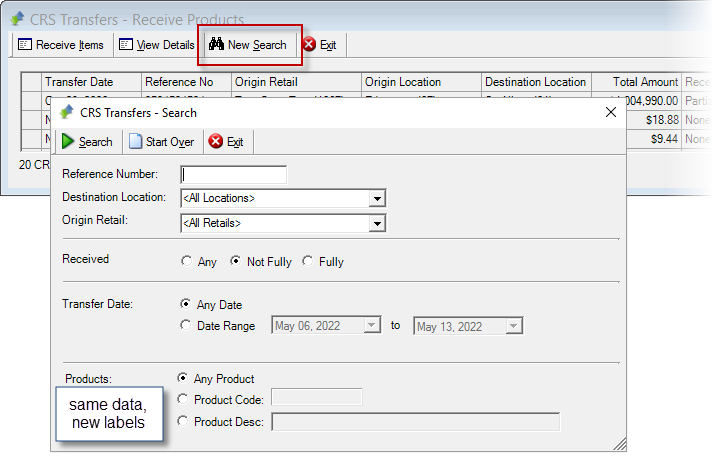Click red Exit icon in Receive Products toolbar
Screen dimensions: 714x459
pyautogui.click(x=309, y=44)
